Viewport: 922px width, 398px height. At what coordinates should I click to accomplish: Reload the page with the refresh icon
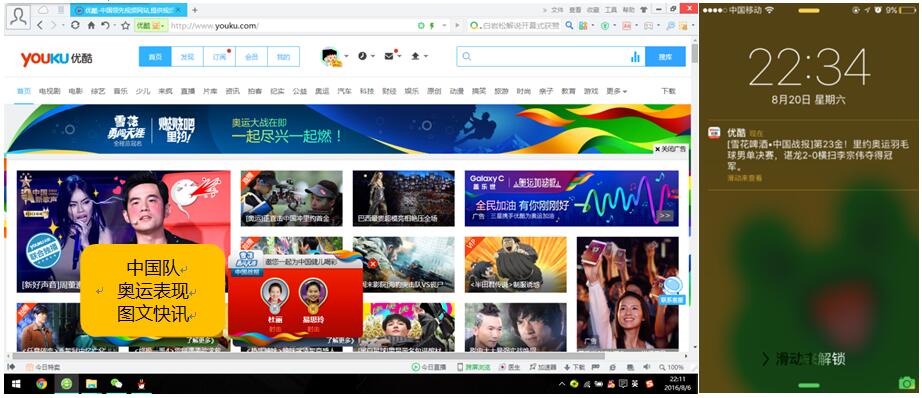pyautogui.click(x=75, y=26)
